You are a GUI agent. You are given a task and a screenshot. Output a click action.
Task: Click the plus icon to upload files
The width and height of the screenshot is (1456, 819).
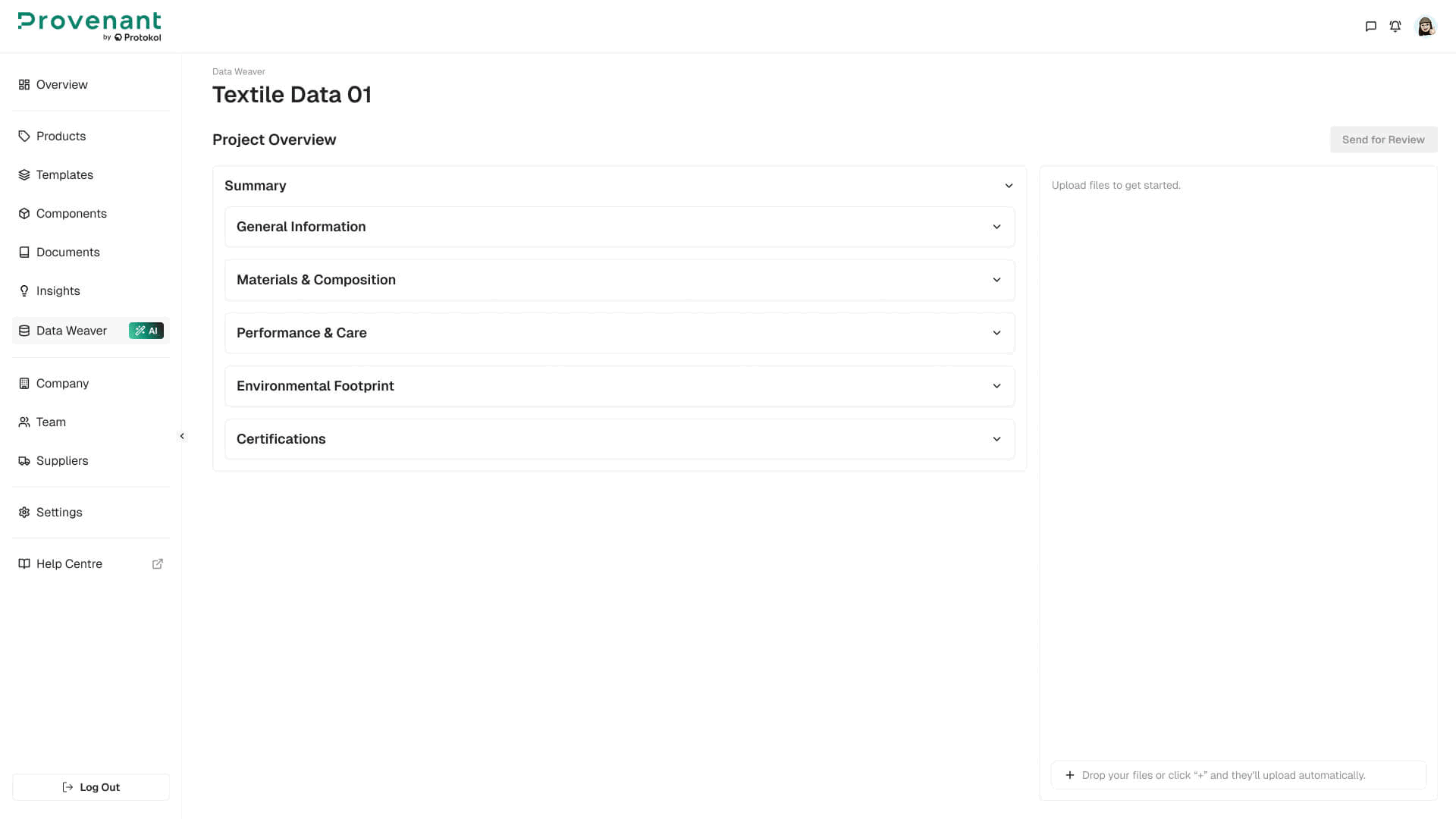(1070, 775)
